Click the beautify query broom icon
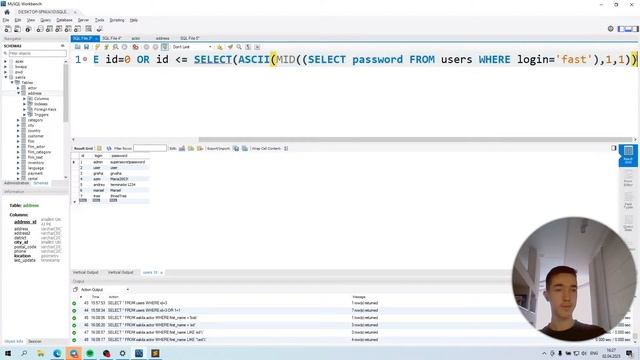Viewport: 640px width, 360px height. 230,47
